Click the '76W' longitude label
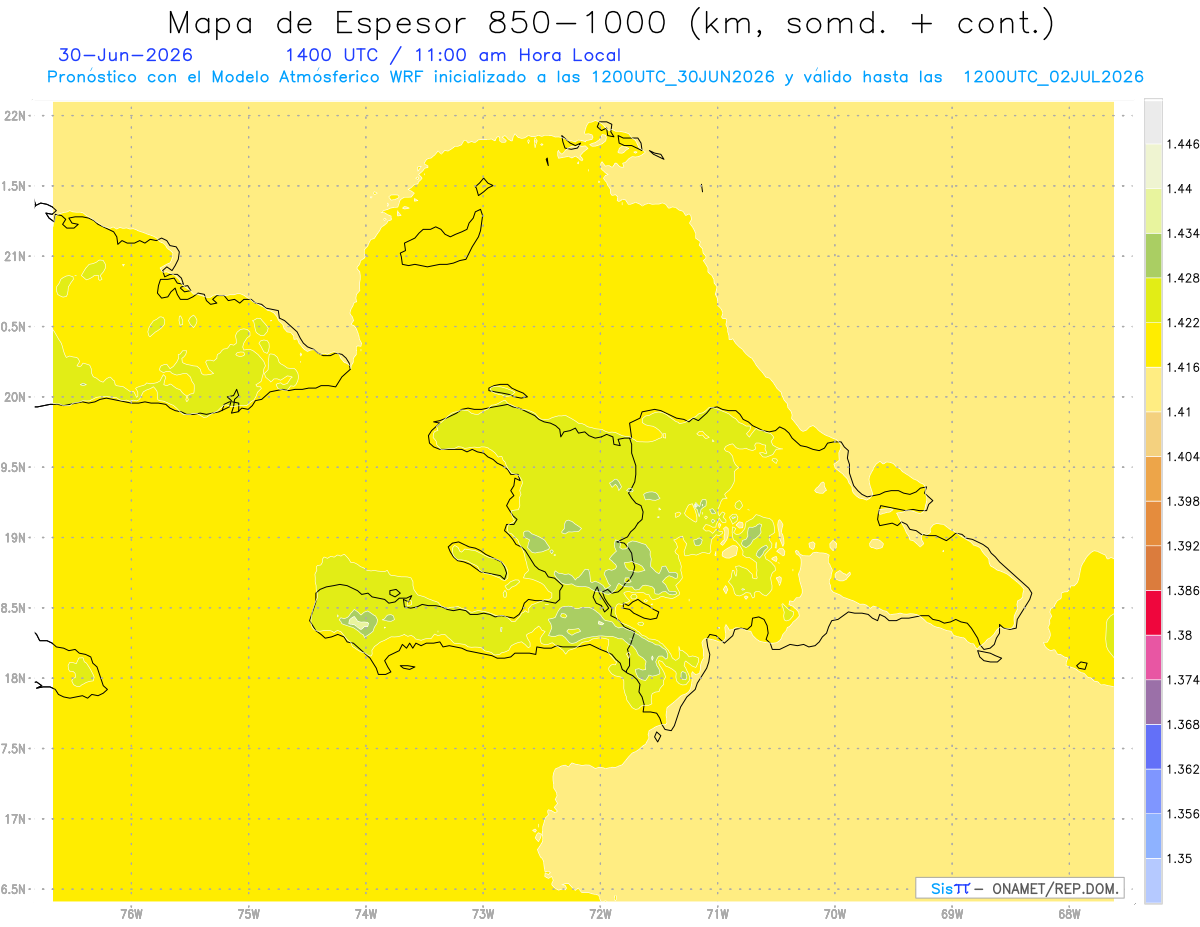The height and width of the screenshot is (927, 1200). pos(131,914)
